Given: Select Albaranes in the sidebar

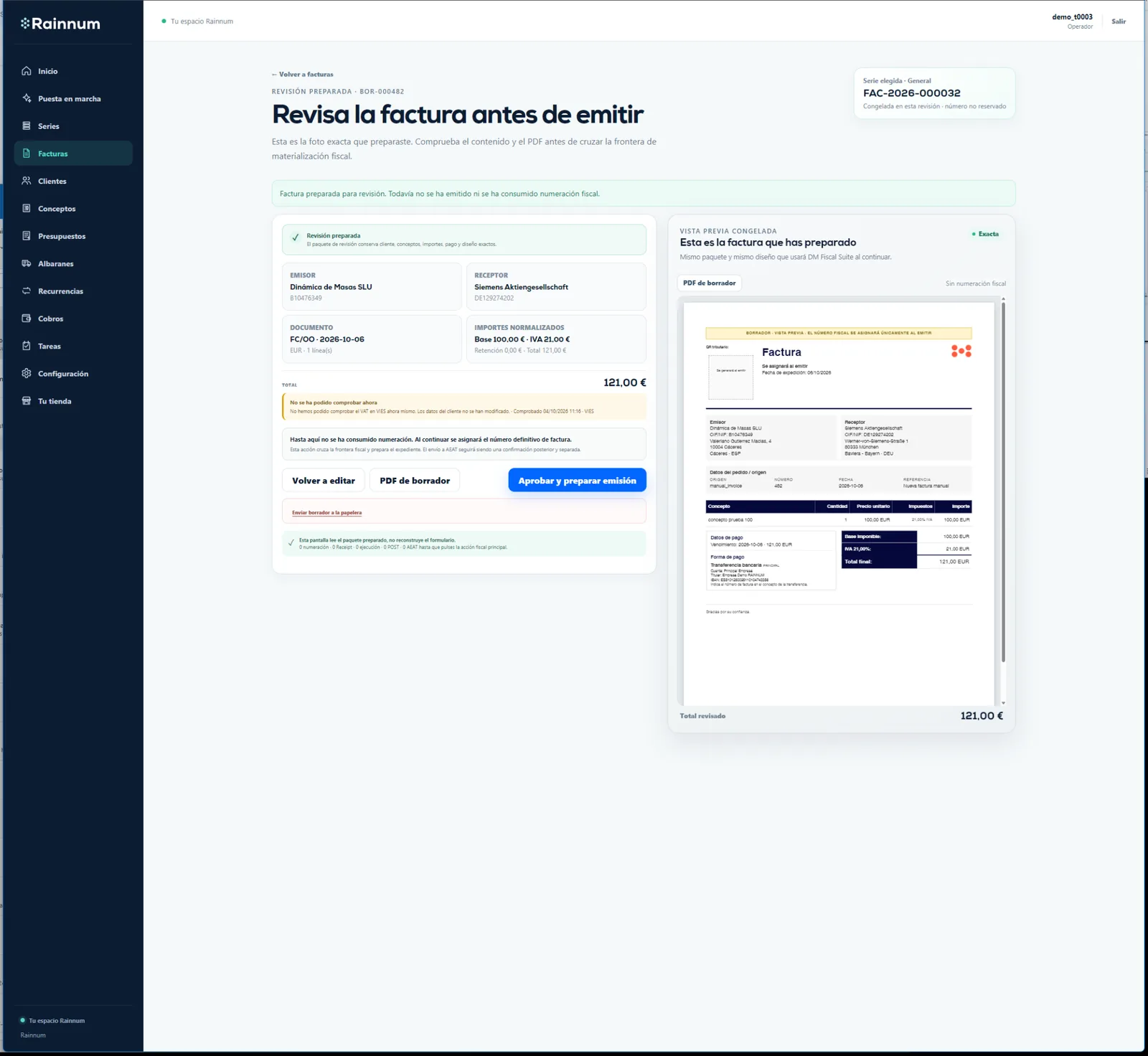Looking at the screenshot, I should pos(73,263).
